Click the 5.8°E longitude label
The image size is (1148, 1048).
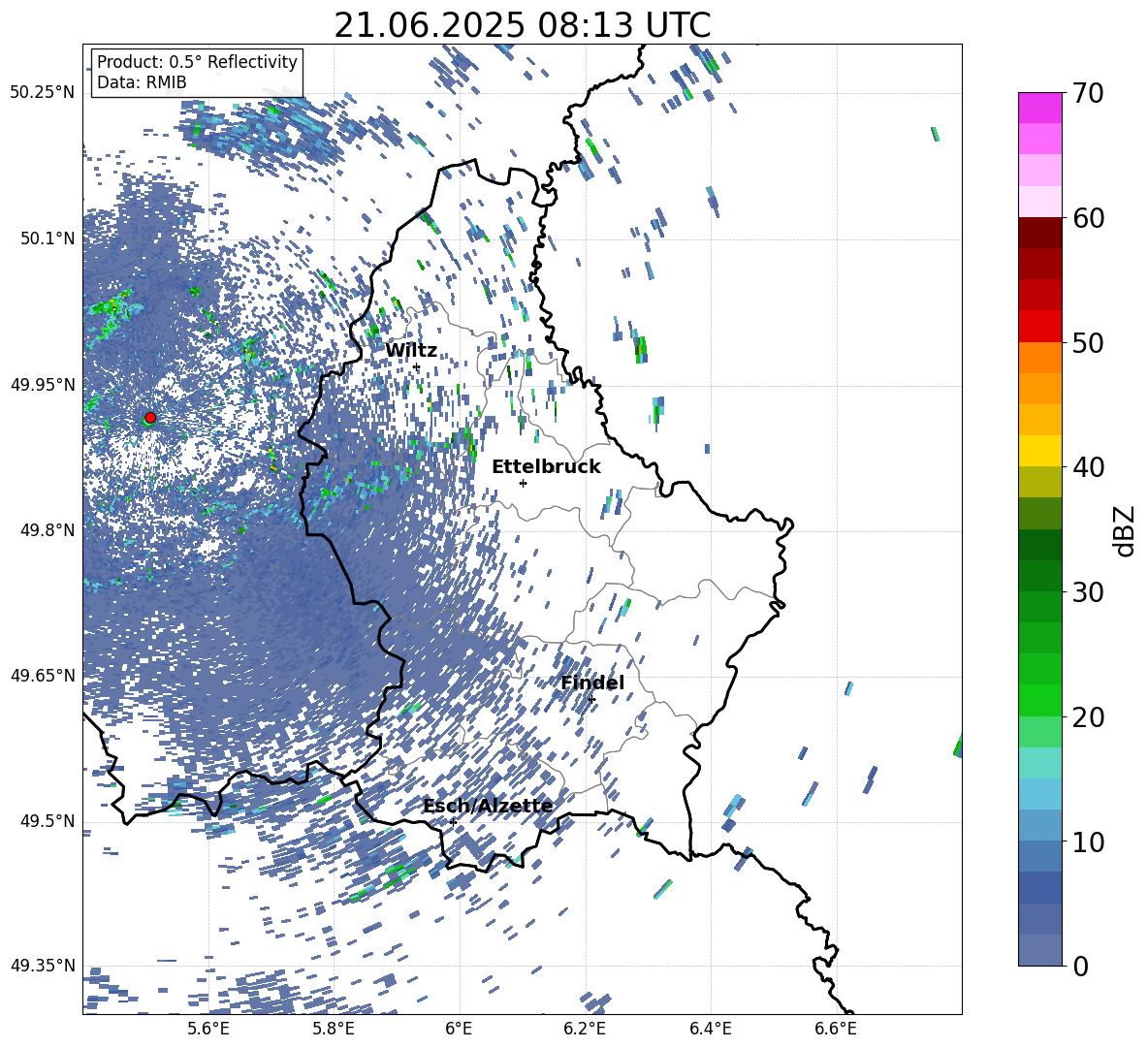tap(334, 1029)
